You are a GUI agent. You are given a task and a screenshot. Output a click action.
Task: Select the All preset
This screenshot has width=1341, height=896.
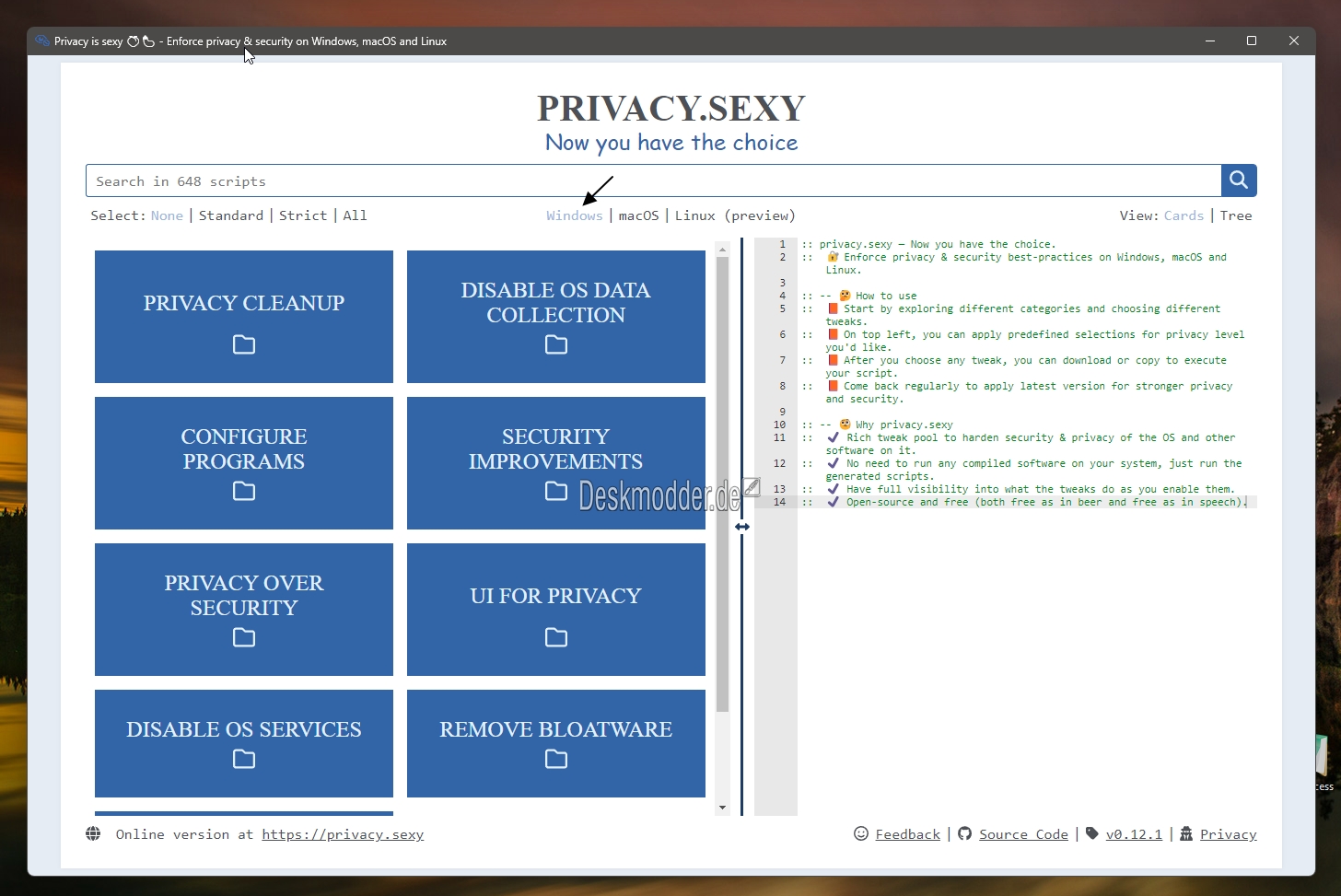356,215
